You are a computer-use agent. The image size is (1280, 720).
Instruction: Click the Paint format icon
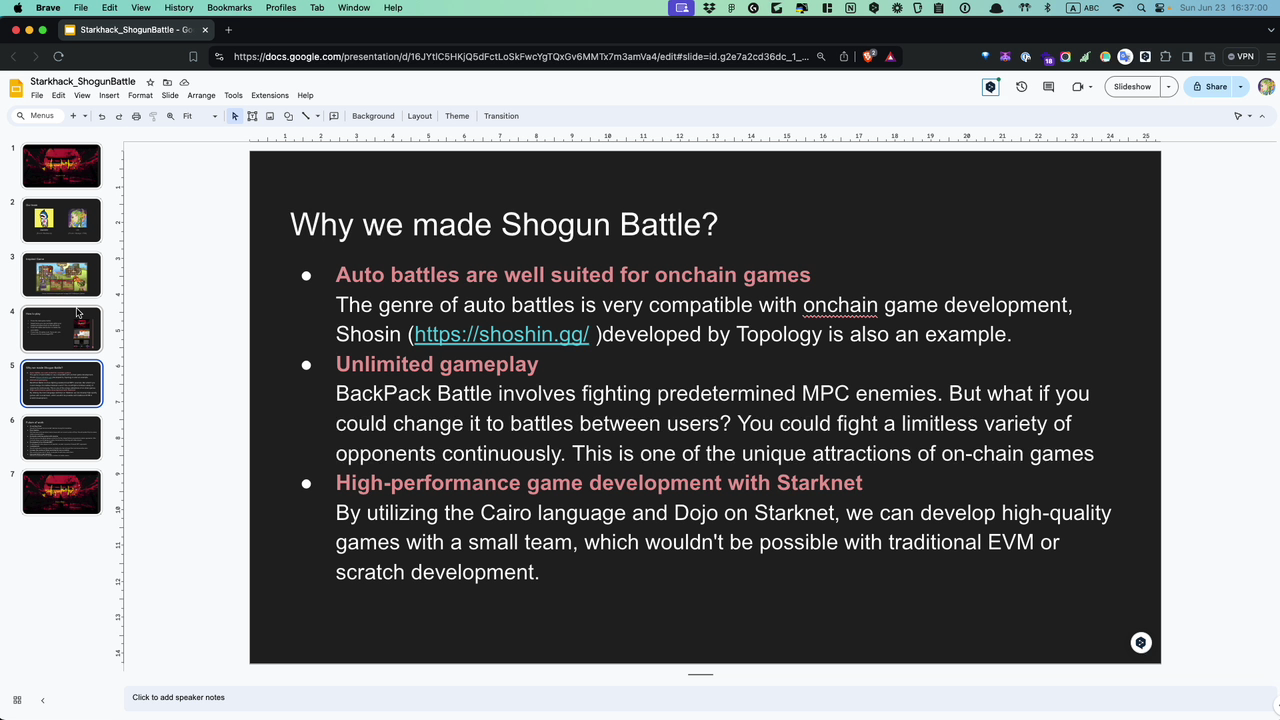coord(153,116)
